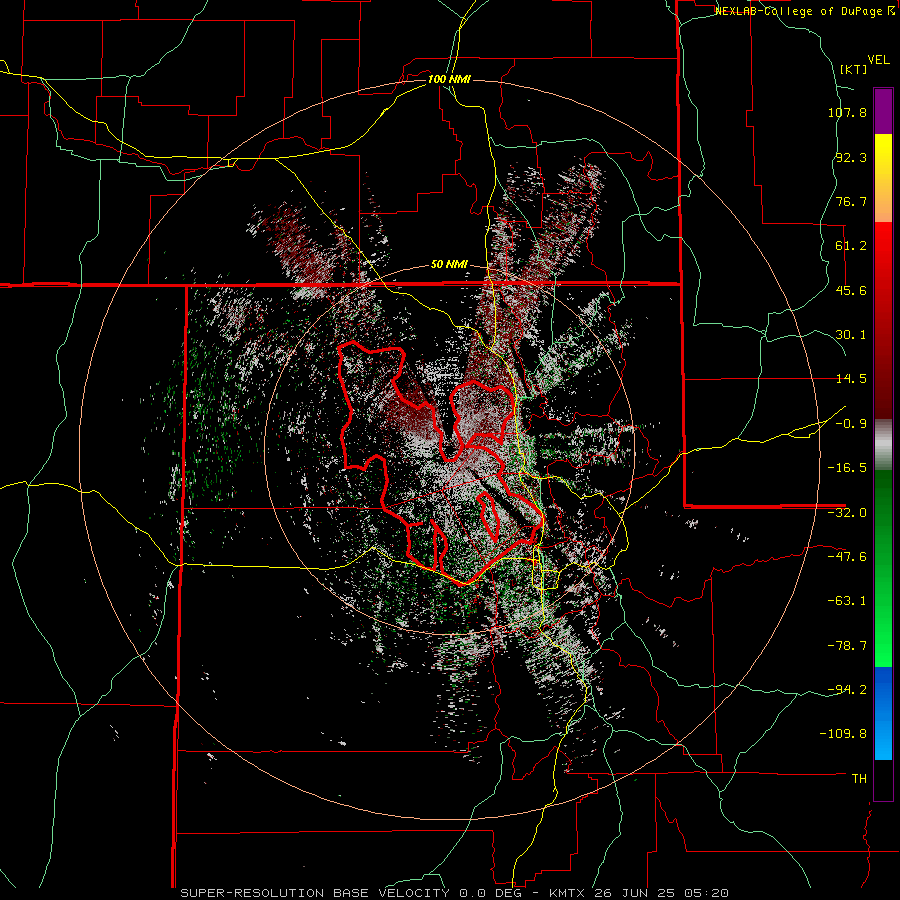Select the 107.8 velocity scale value
This screenshot has height=900, width=900.
pos(847,112)
